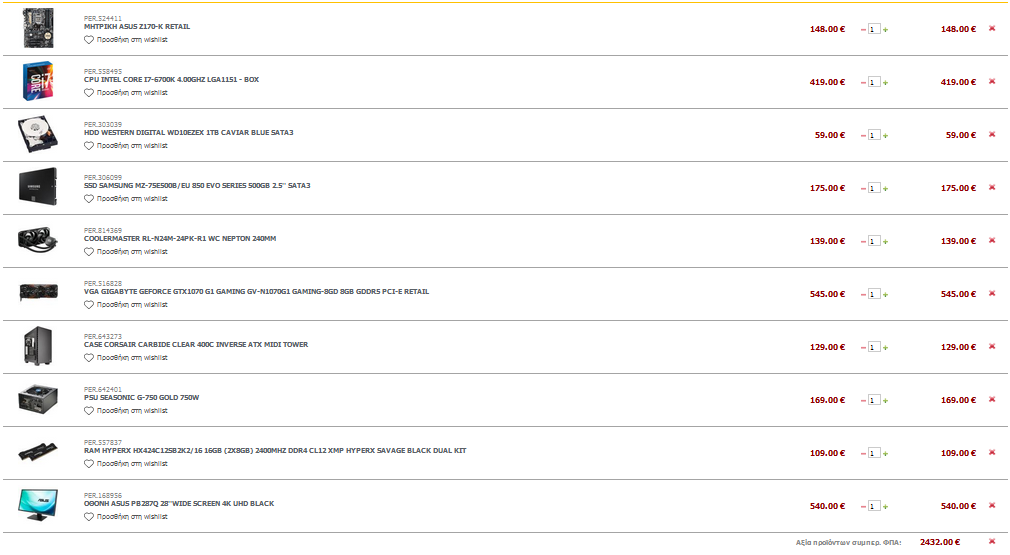Click quantity field of Intel i7-6700K row
This screenshot has width=1010, height=555.
(874, 82)
